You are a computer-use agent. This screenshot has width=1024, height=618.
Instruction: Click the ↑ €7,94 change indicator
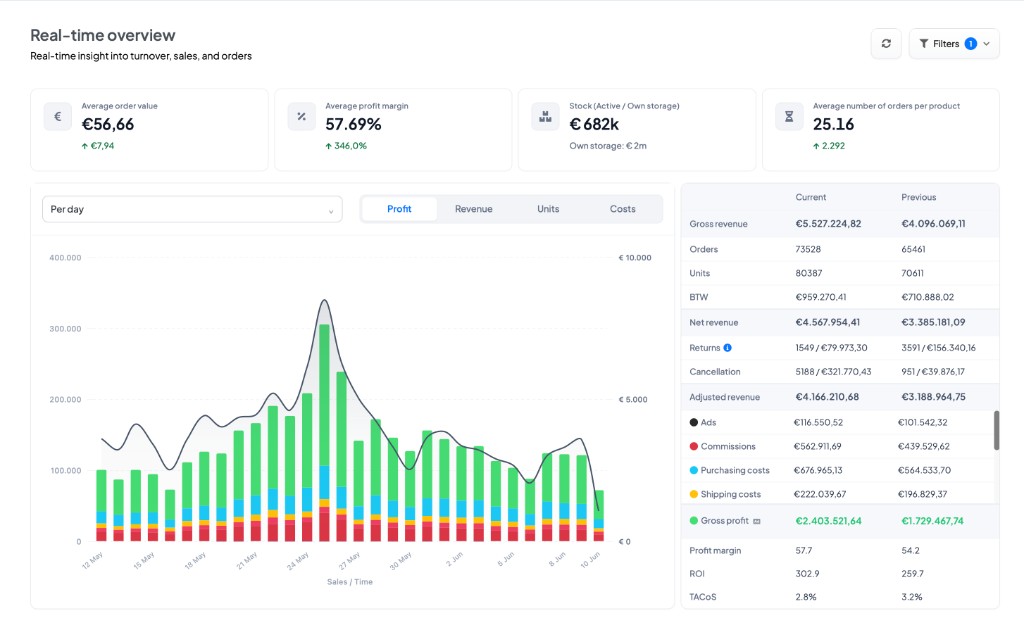pos(98,146)
